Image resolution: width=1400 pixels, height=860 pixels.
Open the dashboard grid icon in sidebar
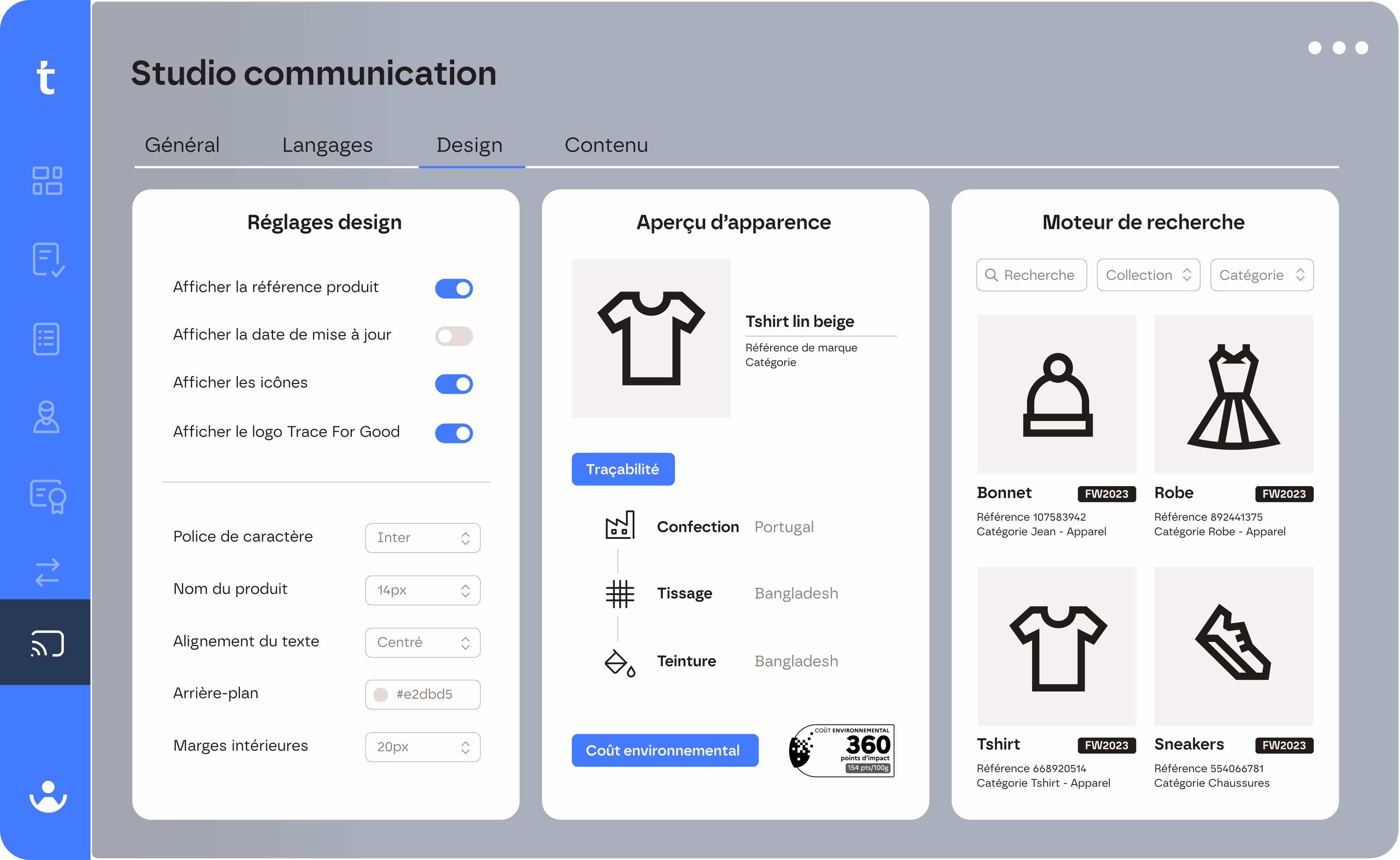[x=47, y=181]
